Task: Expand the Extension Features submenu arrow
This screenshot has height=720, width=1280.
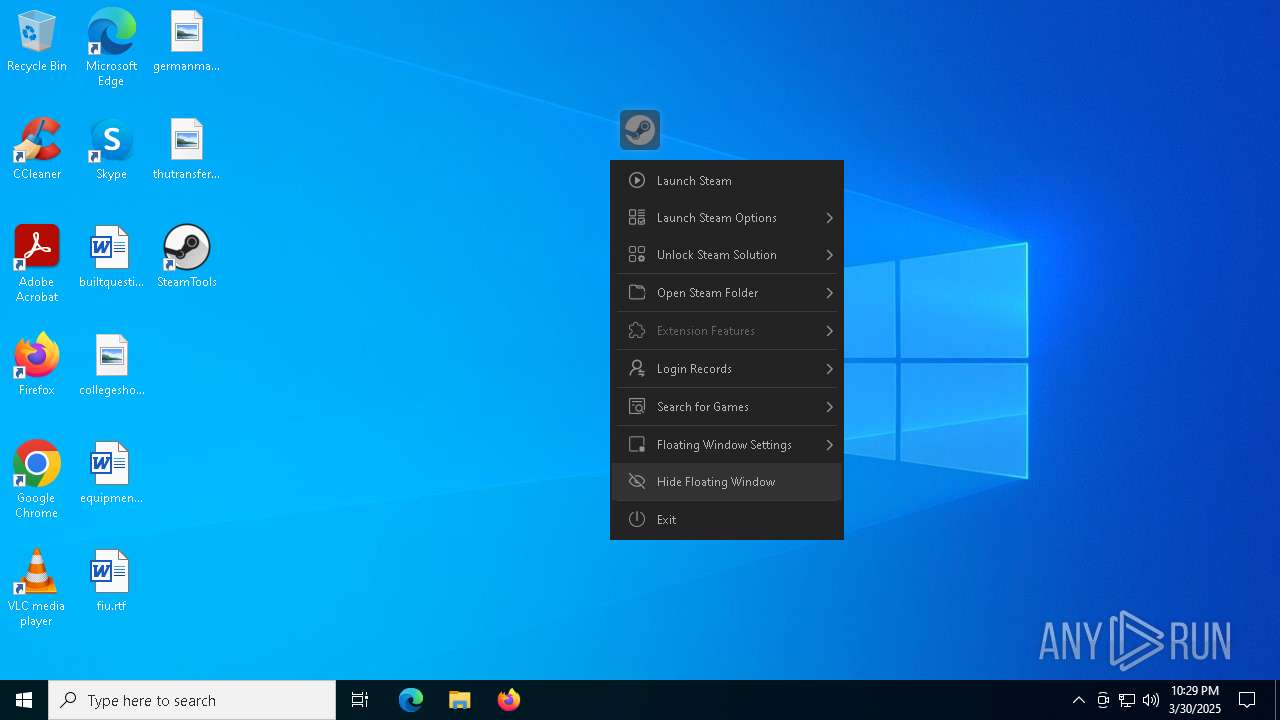Action: point(829,331)
